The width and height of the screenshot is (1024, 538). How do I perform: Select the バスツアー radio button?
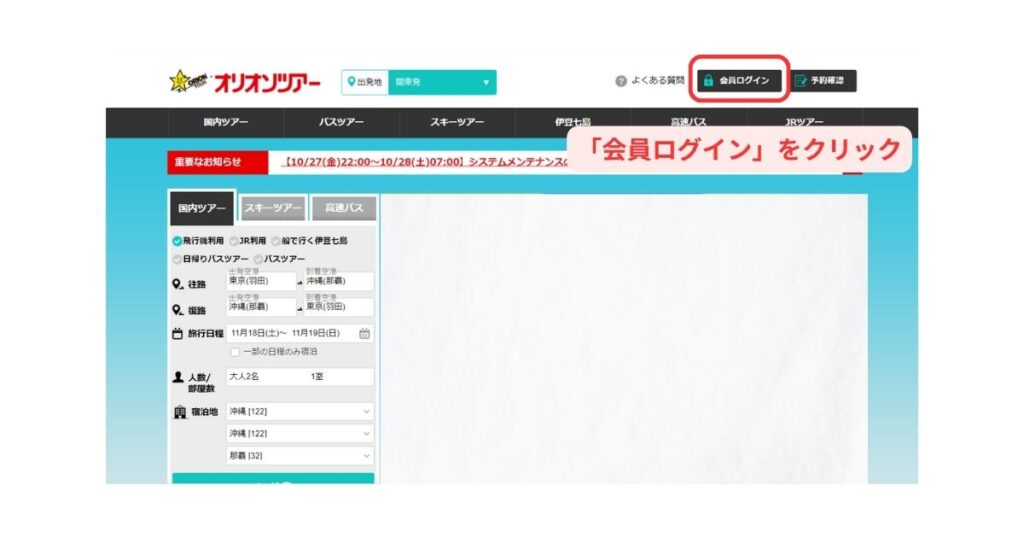pos(259,259)
